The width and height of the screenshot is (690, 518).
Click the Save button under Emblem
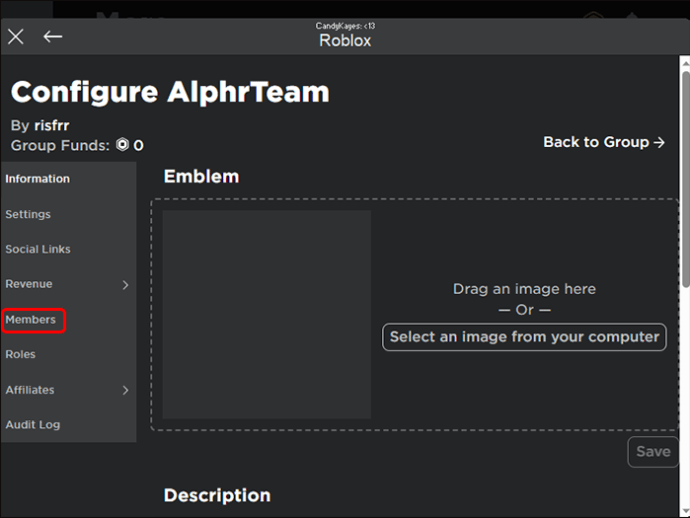[x=653, y=452]
